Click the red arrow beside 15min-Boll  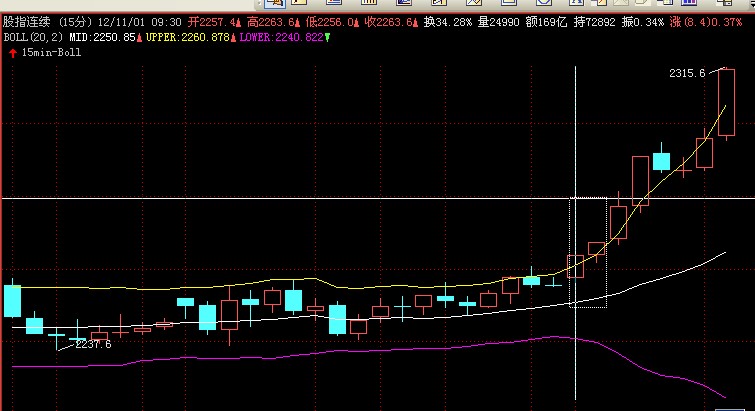point(13,53)
